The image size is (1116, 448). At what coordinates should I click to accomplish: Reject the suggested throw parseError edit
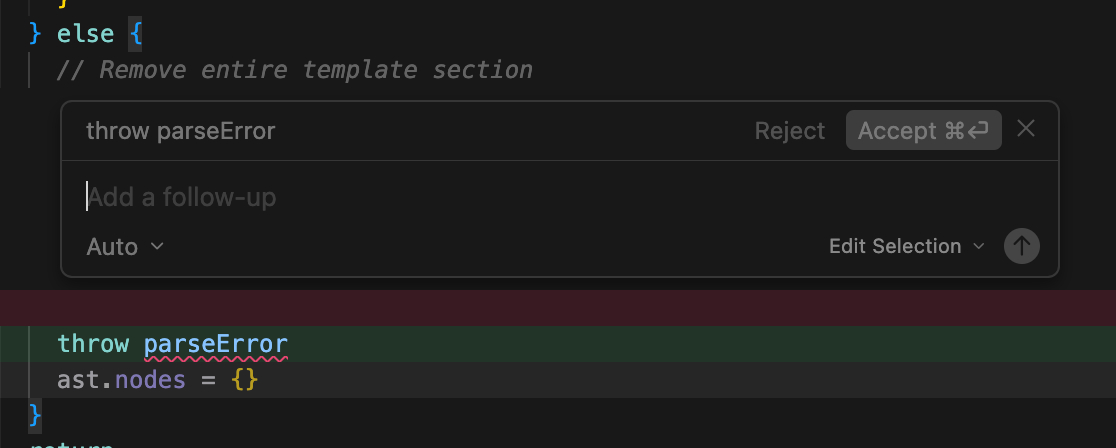click(x=790, y=131)
